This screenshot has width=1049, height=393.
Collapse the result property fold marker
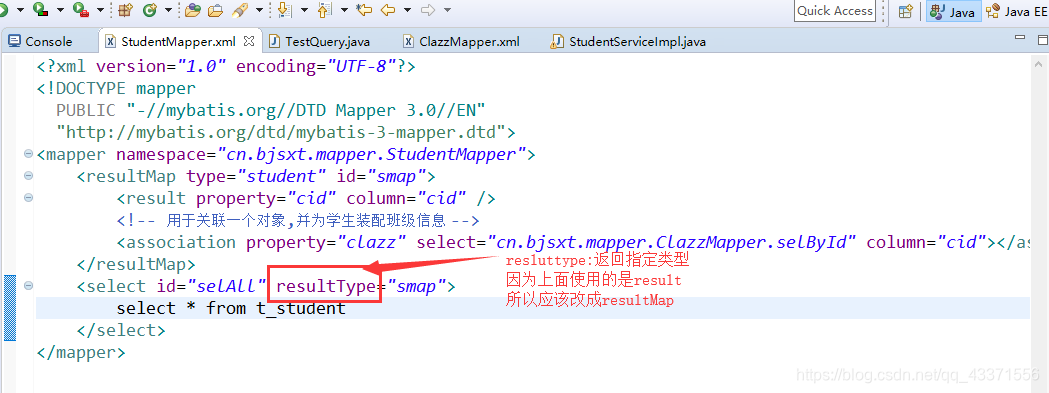tap(28, 198)
